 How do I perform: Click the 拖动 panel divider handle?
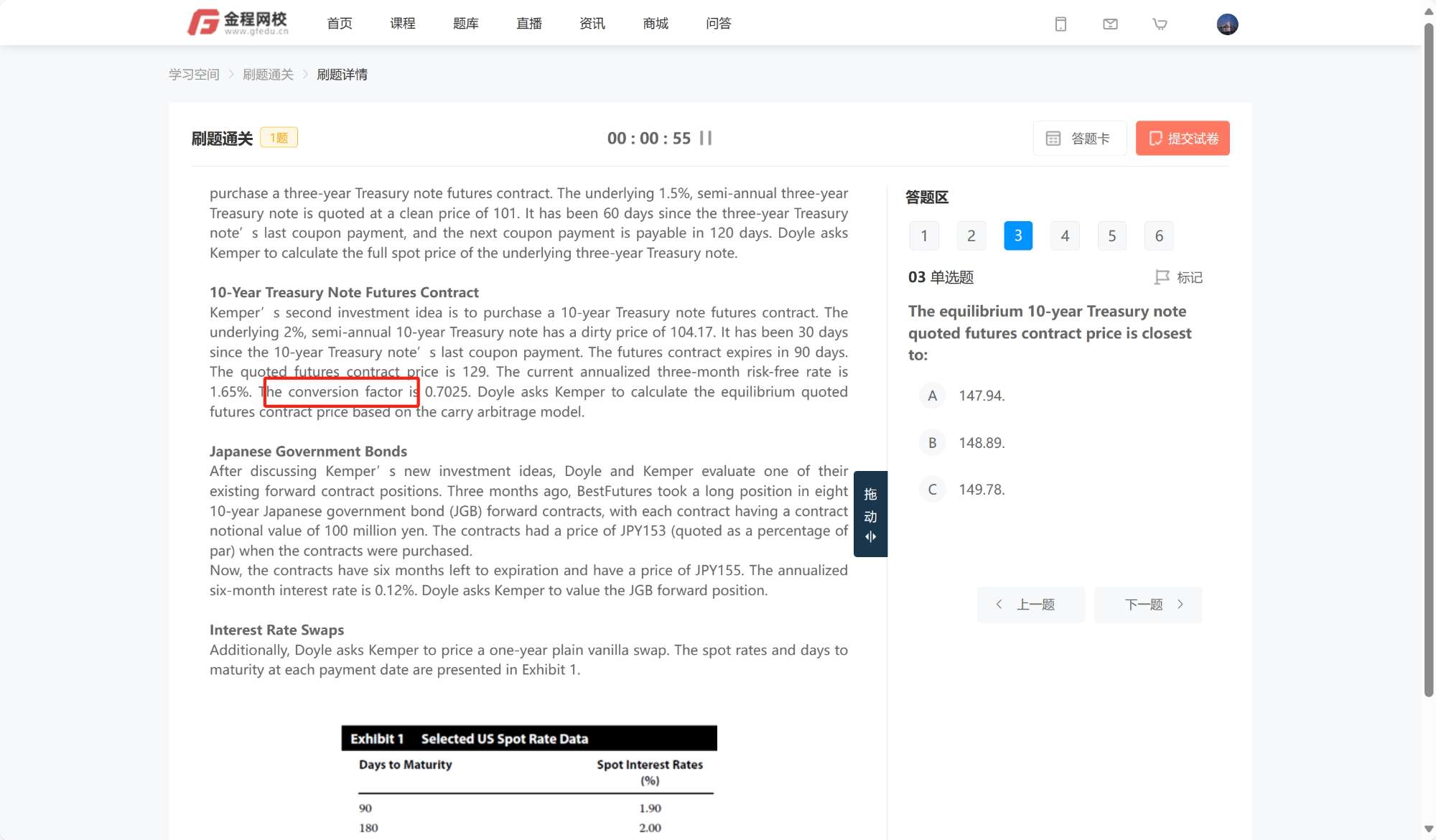point(870,514)
